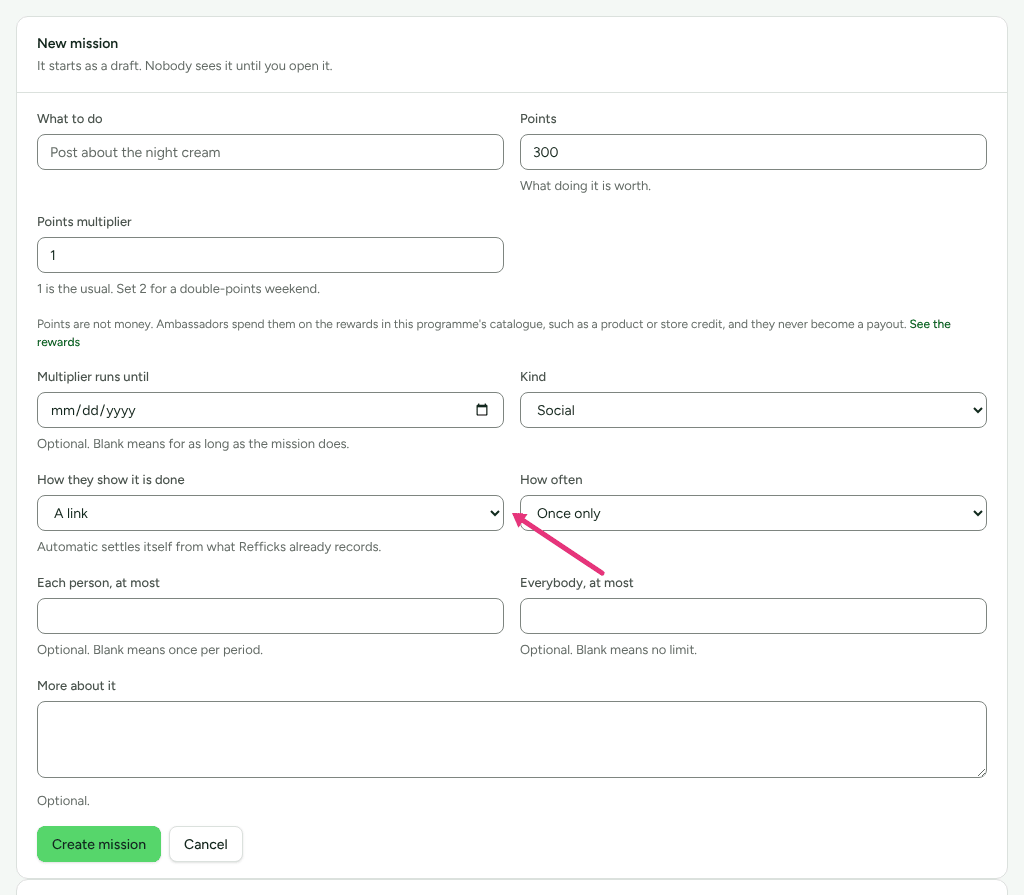Expand the 'How they show it is done' dropdown
This screenshot has height=895, width=1024.
click(x=270, y=513)
